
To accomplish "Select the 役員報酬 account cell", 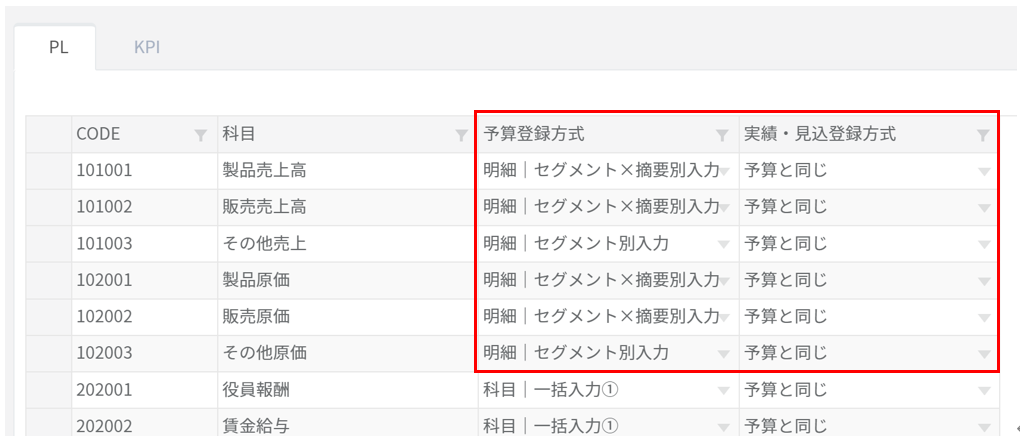I will pos(256,390).
